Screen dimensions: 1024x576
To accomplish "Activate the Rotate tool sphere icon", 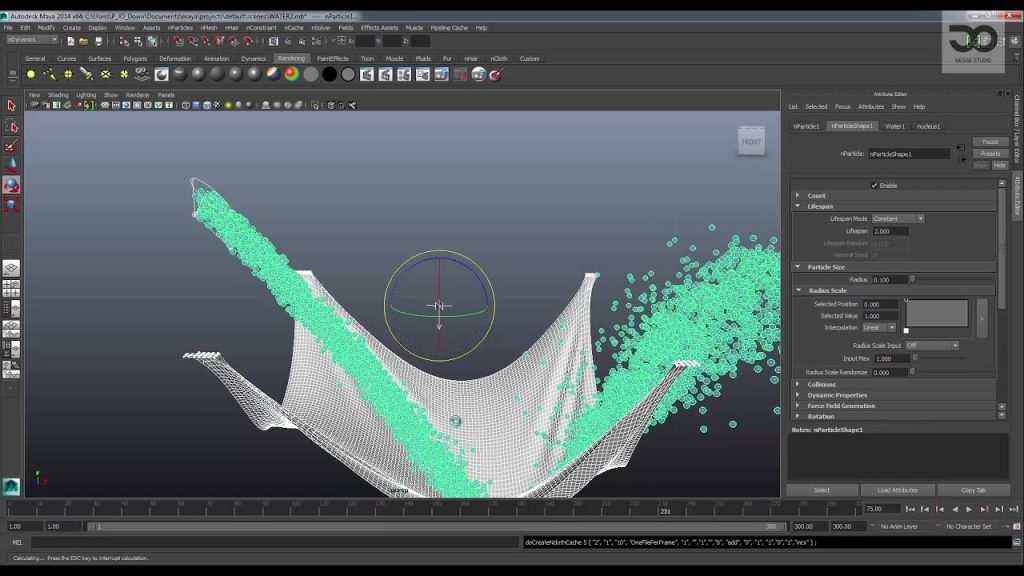I will [11, 185].
